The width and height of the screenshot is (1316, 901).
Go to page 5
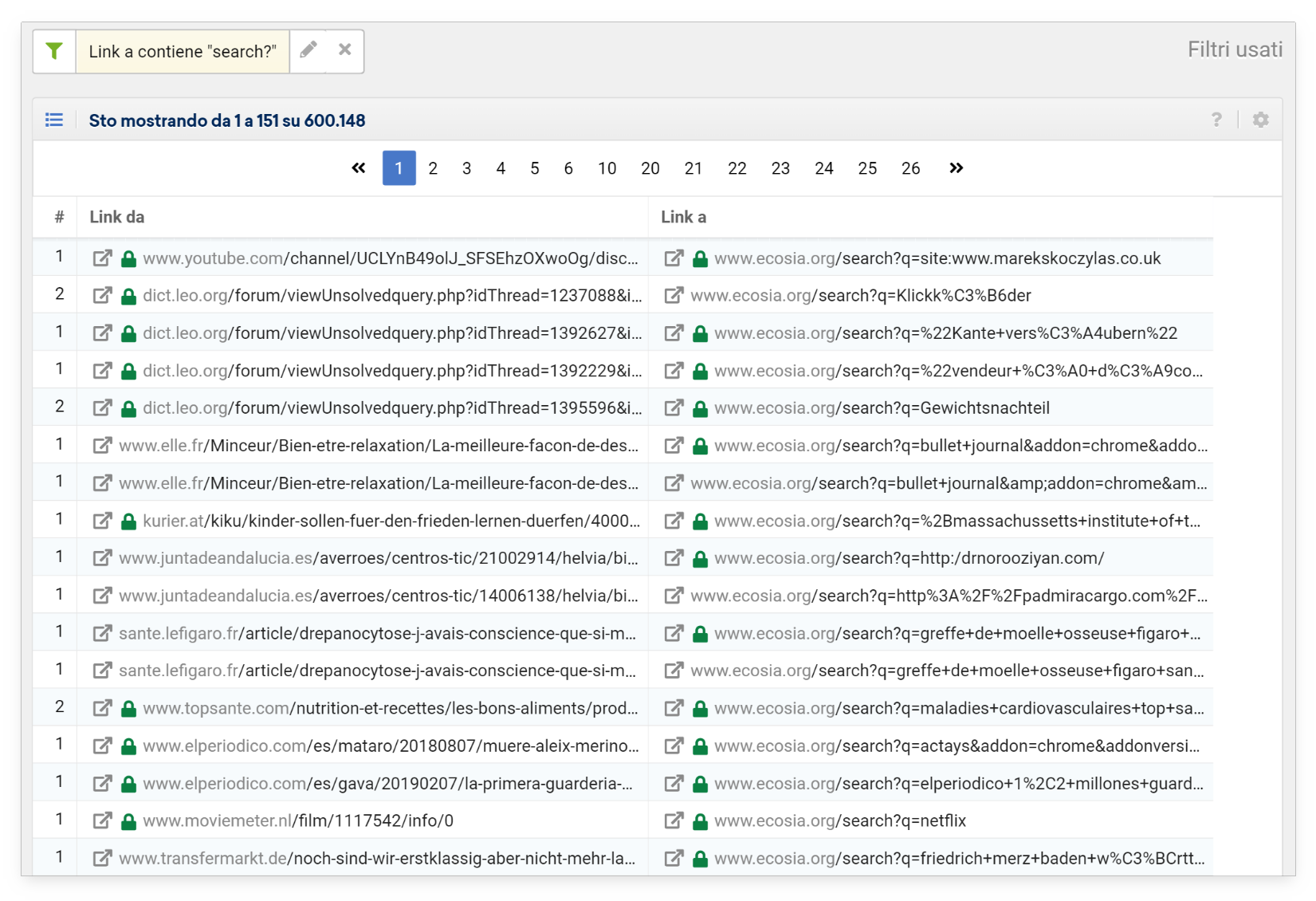coord(535,168)
